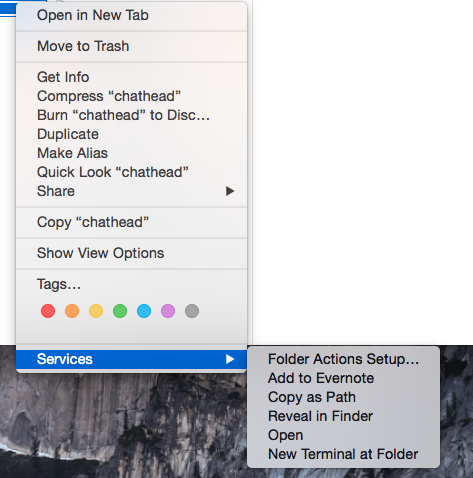Apply the orange tag color
Image resolution: width=473 pixels, height=478 pixels.
pyautogui.click(x=72, y=311)
